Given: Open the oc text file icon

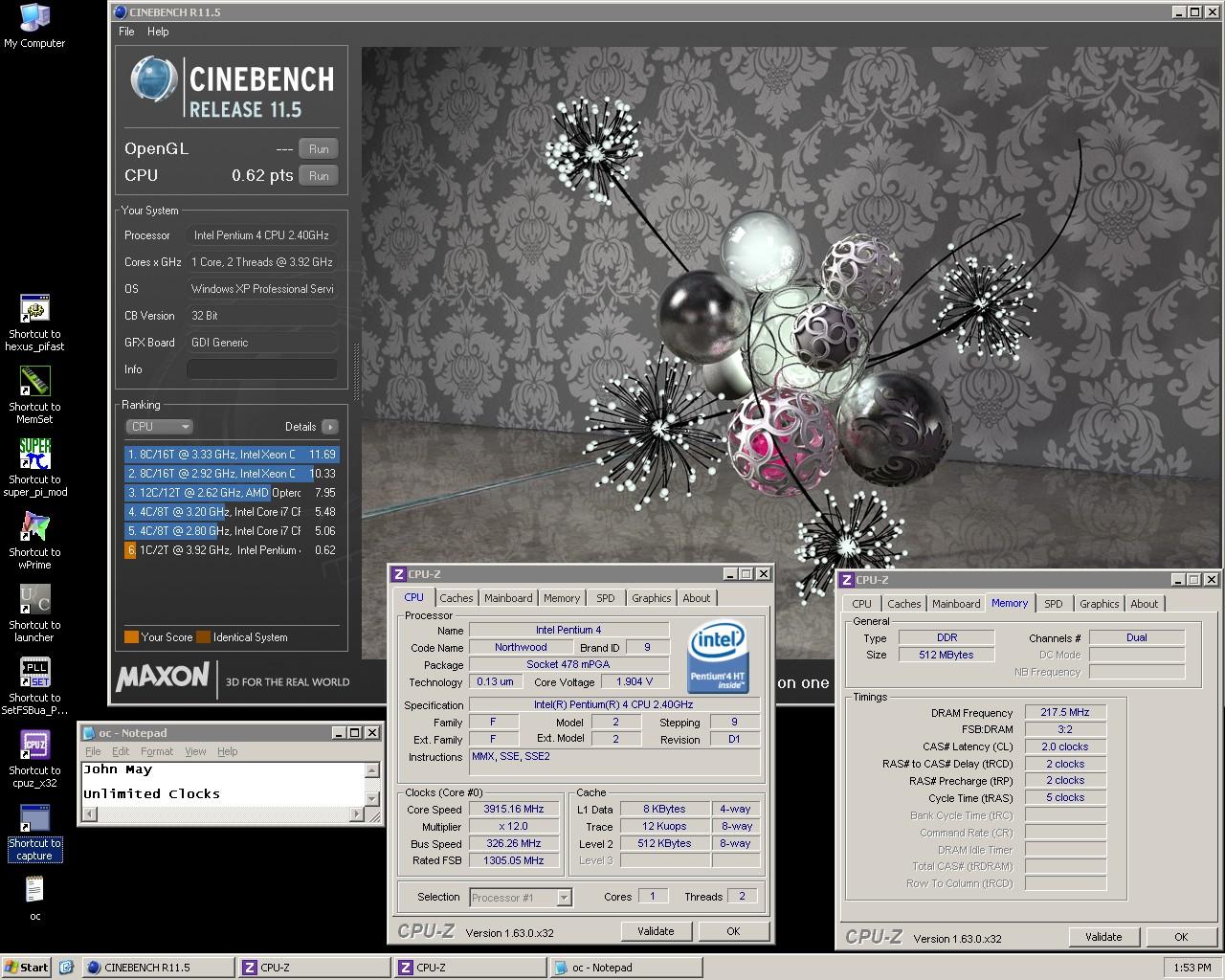Looking at the screenshot, I should click(x=34, y=898).
